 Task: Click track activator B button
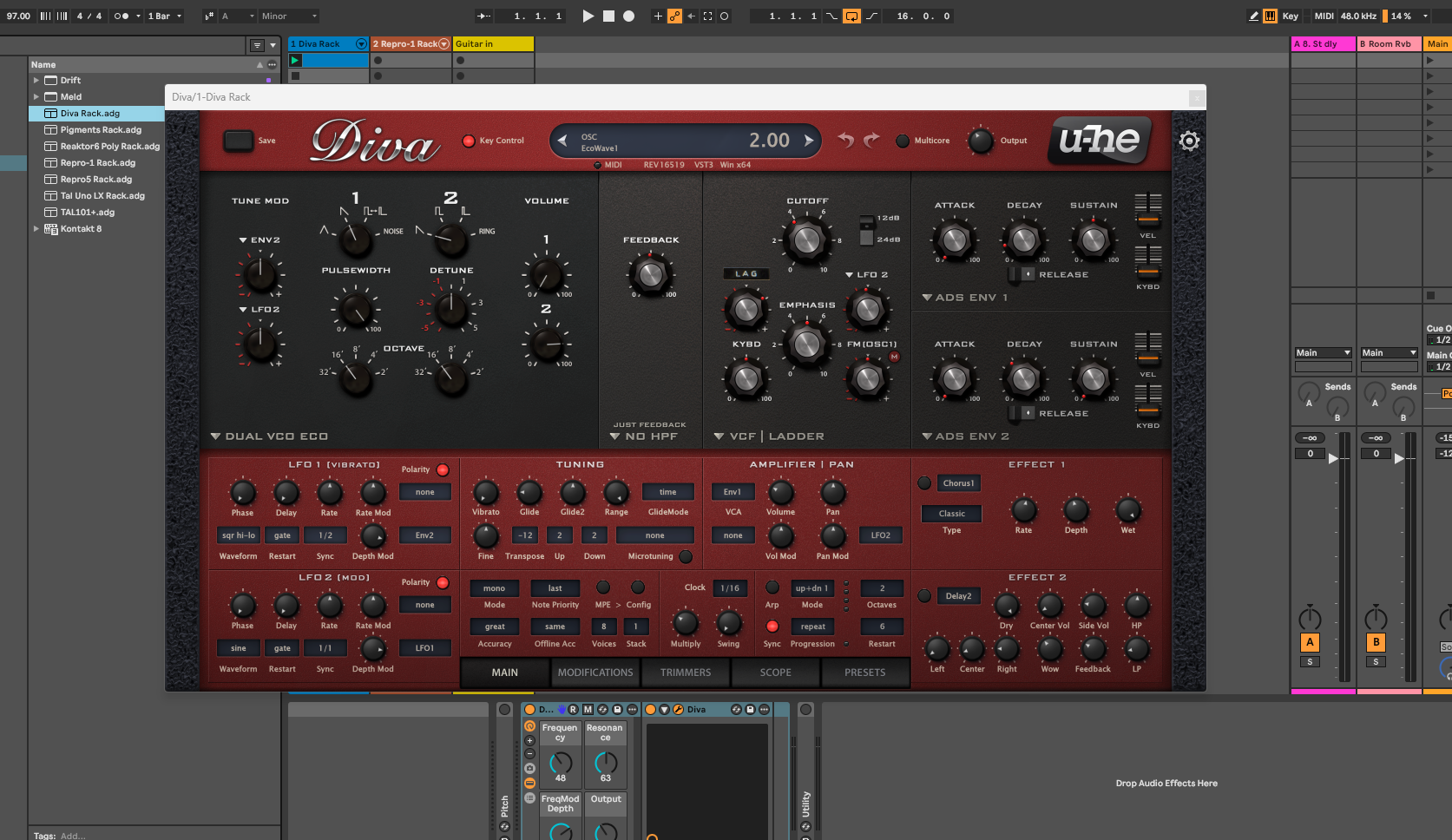click(1376, 642)
